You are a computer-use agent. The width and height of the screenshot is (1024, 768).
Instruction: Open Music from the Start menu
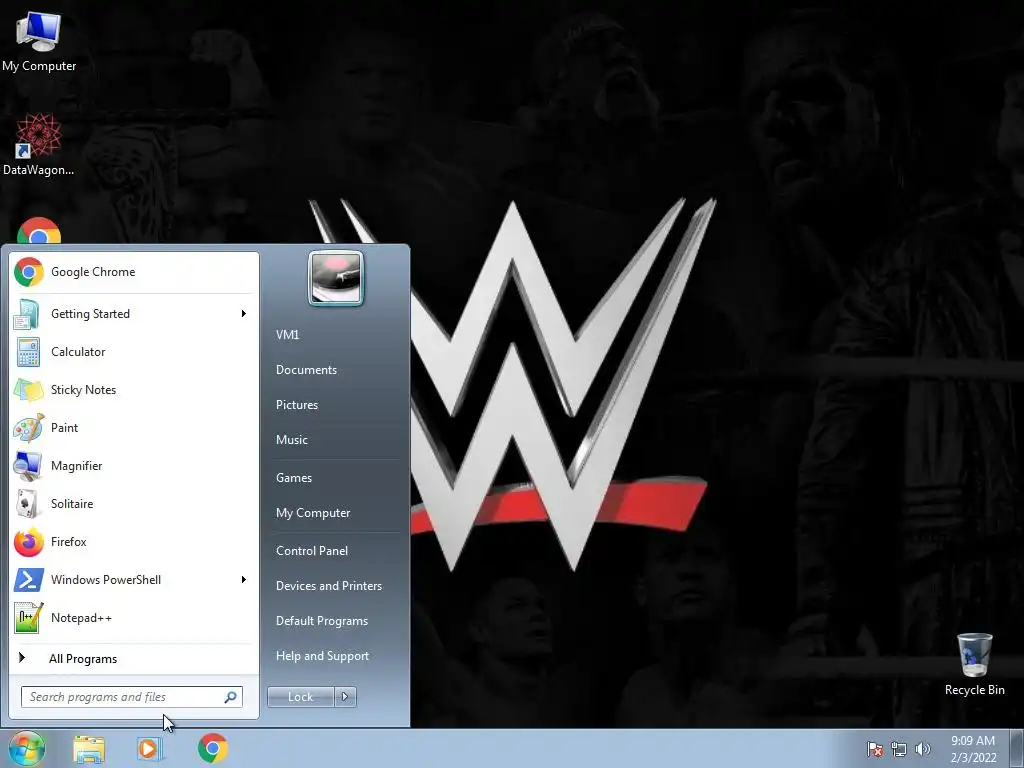(x=292, y=440)
